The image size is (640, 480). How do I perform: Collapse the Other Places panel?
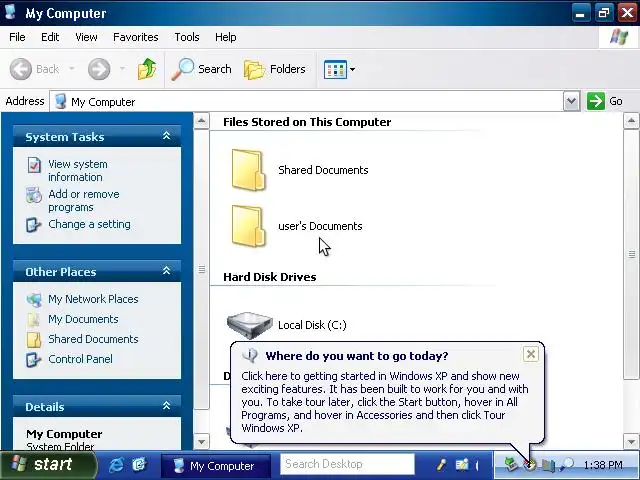(x=166, y=271)
